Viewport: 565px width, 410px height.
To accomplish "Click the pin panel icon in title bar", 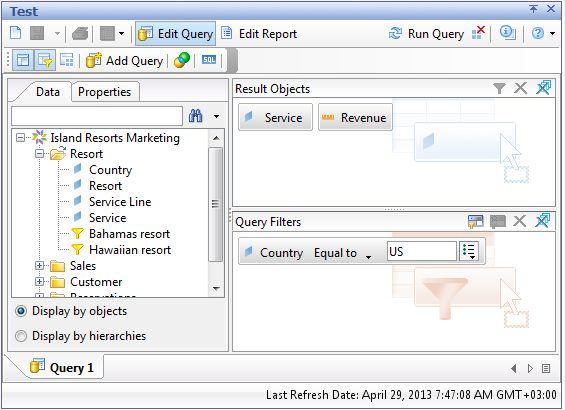I will tap(533, 9).
